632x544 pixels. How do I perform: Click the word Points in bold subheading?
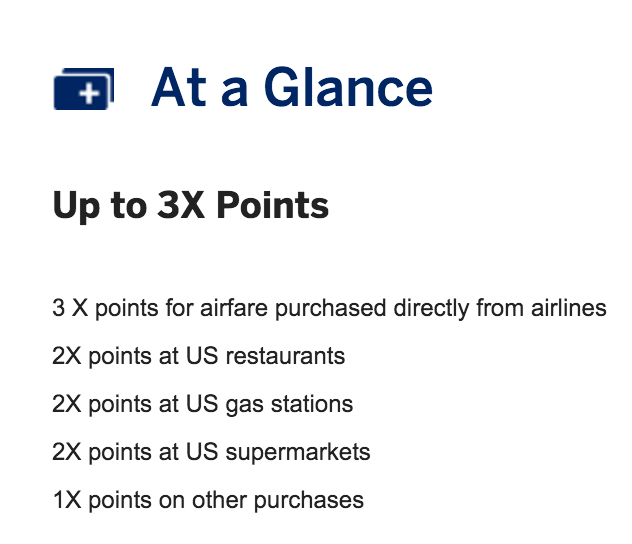click(x=273, y=205)
